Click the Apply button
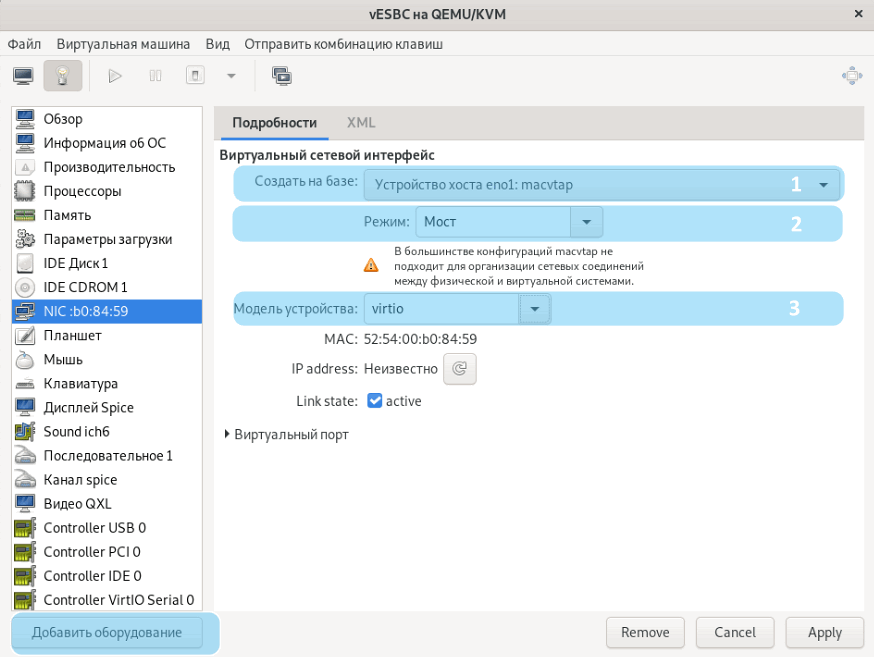Screen dimensions: 874x657 tap(825, 632)
